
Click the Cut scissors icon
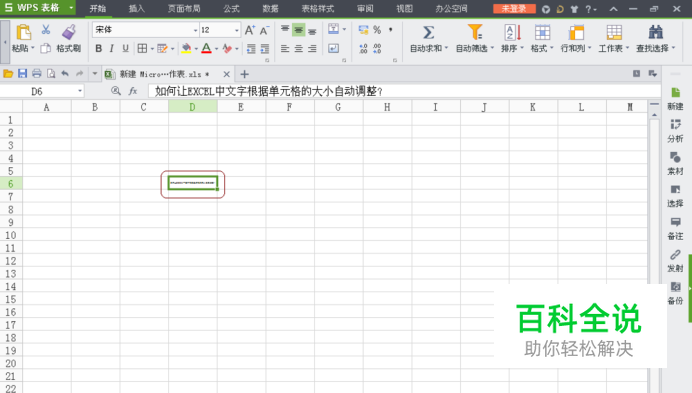pos(45,30)
